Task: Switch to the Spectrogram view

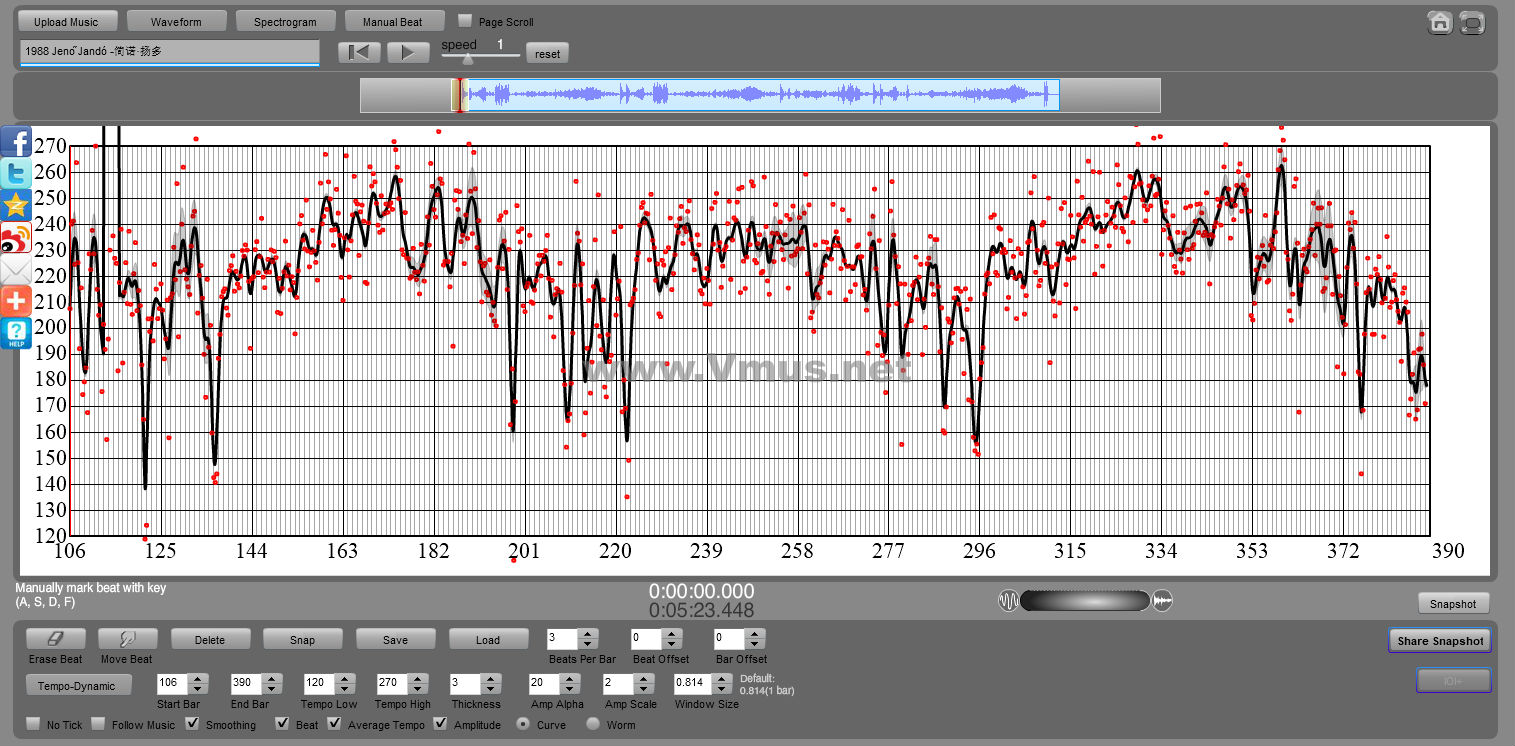Action: 285,21
